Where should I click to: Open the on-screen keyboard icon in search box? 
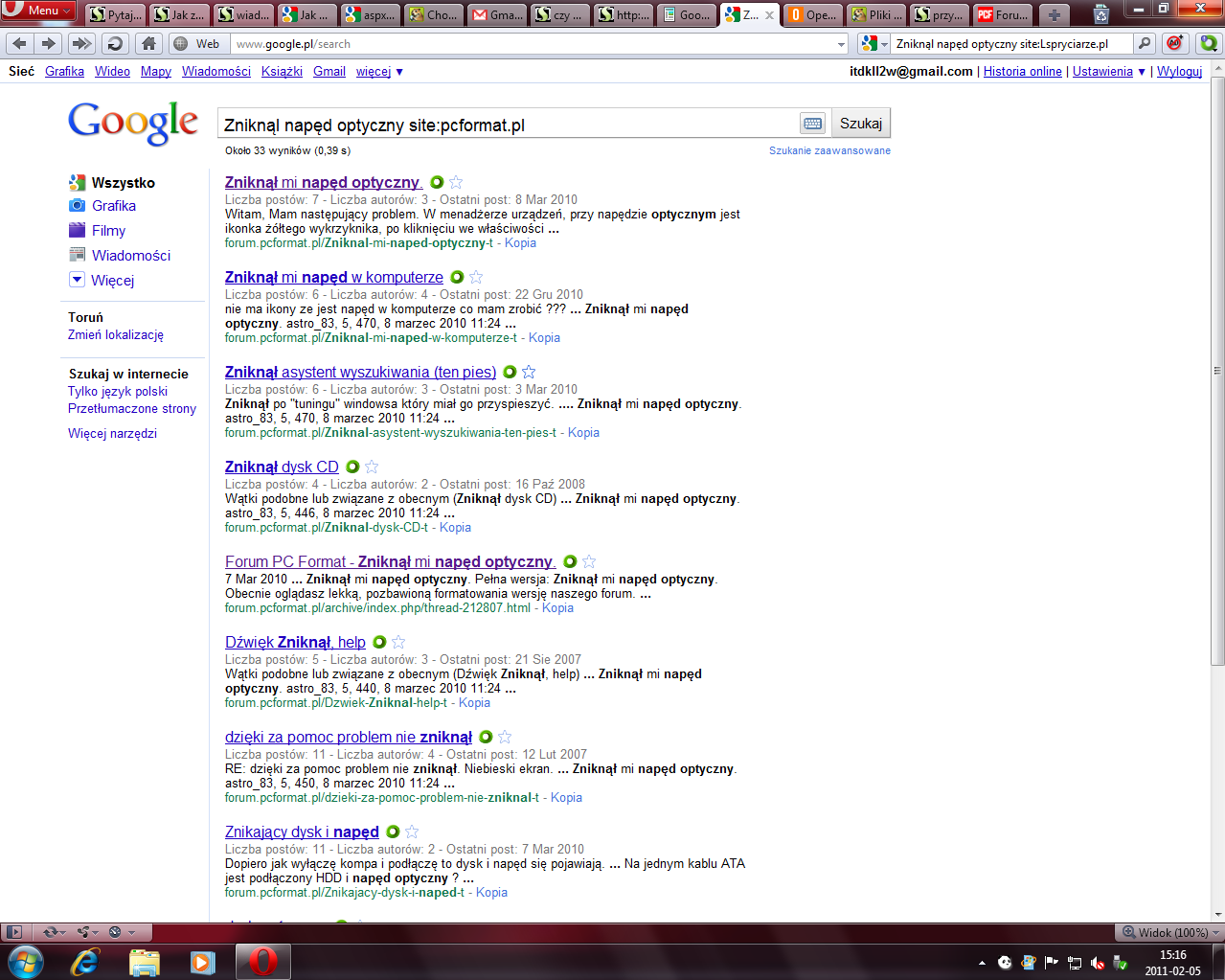812,124
